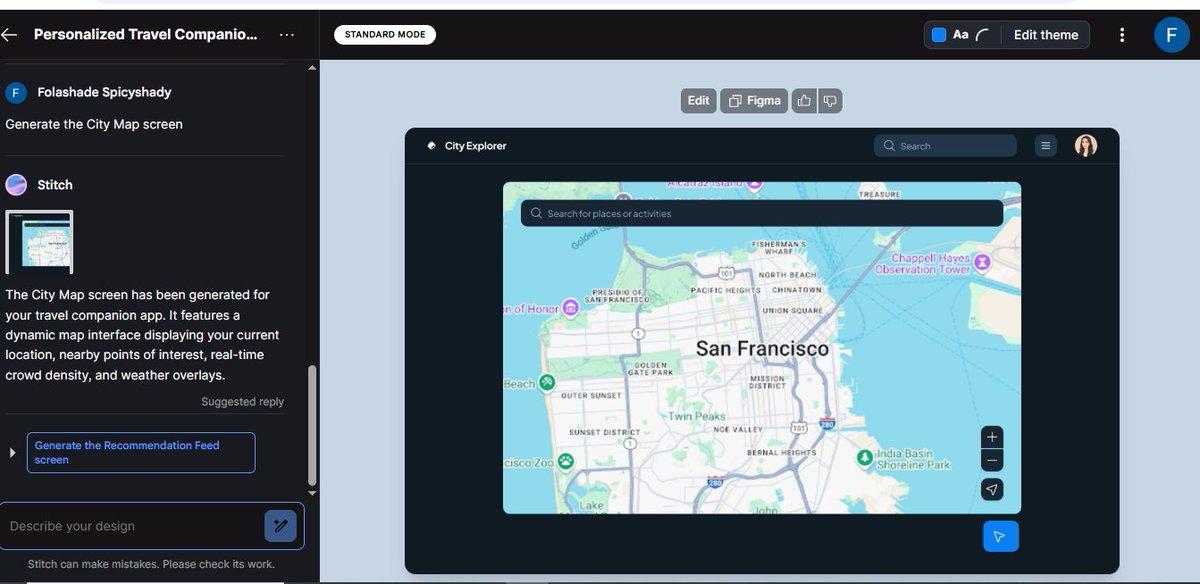The width and height of the screenshot is (1200, 584).
Task: Open the project title overflow menu
Action: click(287, 34)
